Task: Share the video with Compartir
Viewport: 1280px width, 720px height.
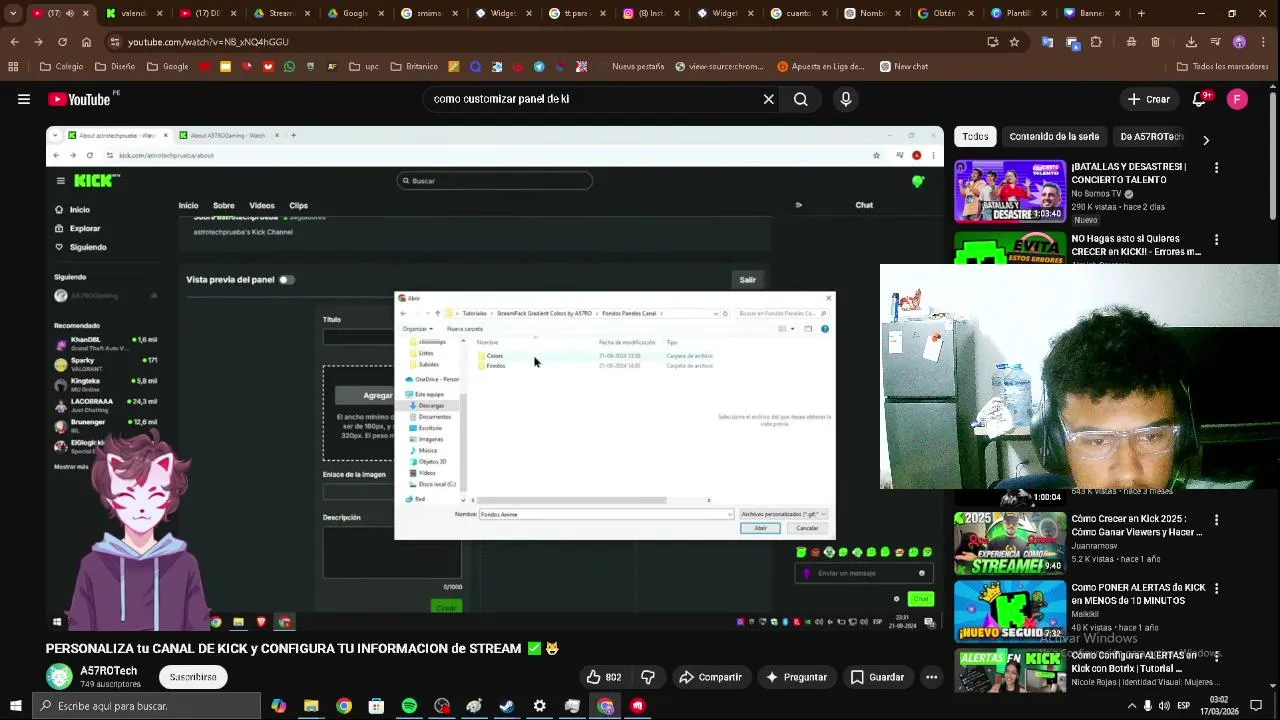Action: click(x=710, y=677)
